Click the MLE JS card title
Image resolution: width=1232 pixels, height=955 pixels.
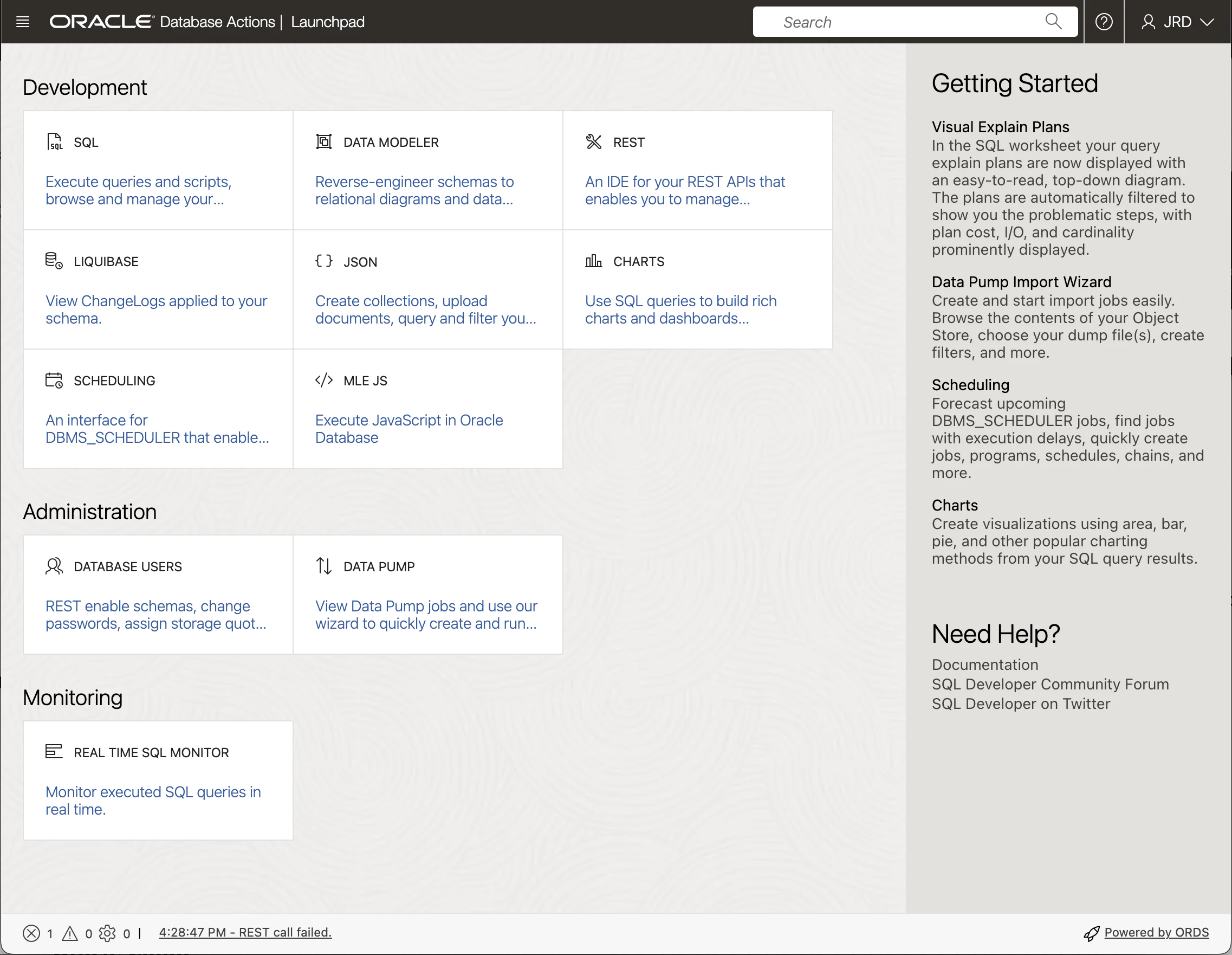[366, 380]
